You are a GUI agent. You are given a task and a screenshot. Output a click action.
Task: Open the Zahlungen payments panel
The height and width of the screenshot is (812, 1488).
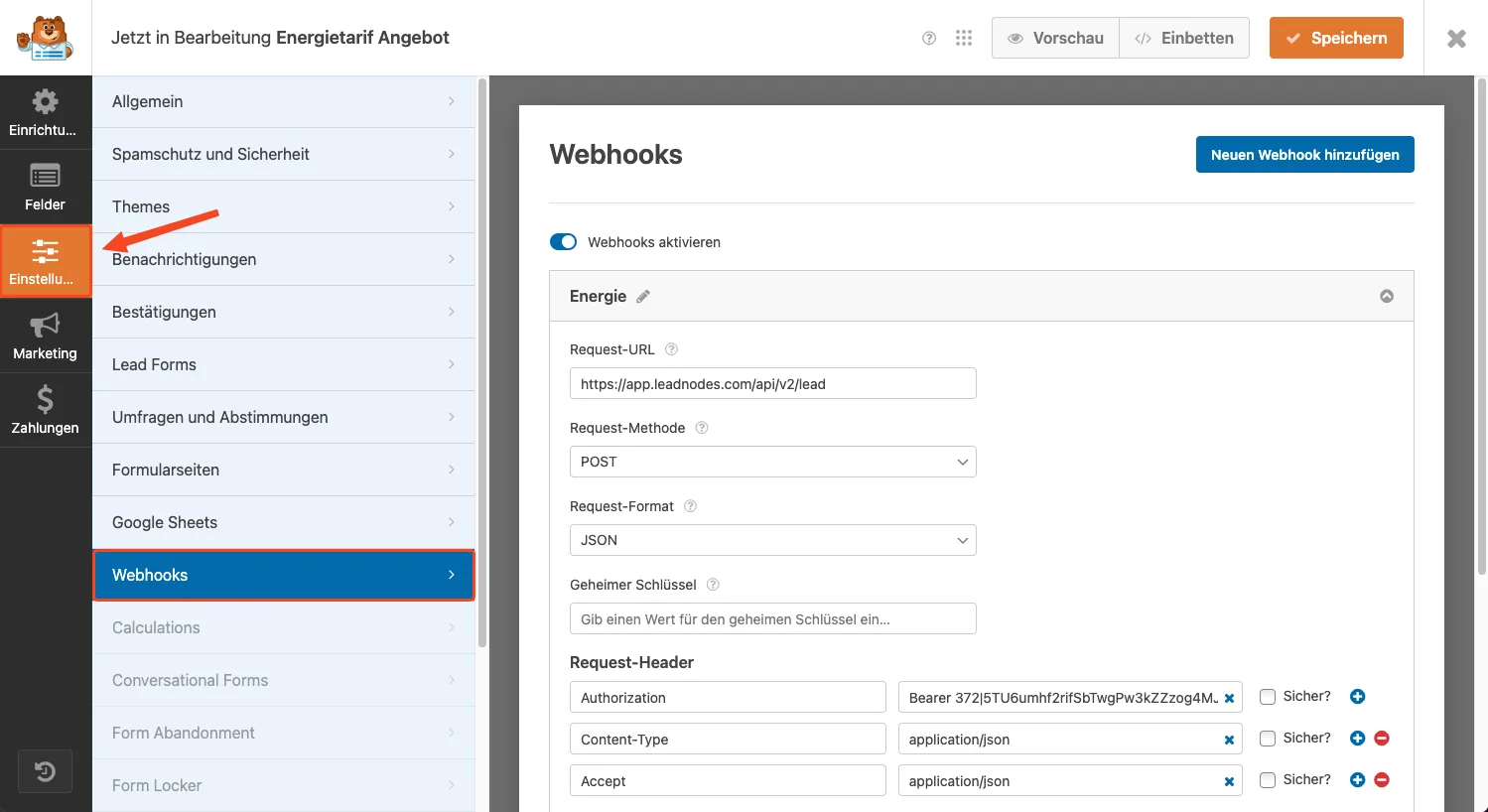pos(45,410)
